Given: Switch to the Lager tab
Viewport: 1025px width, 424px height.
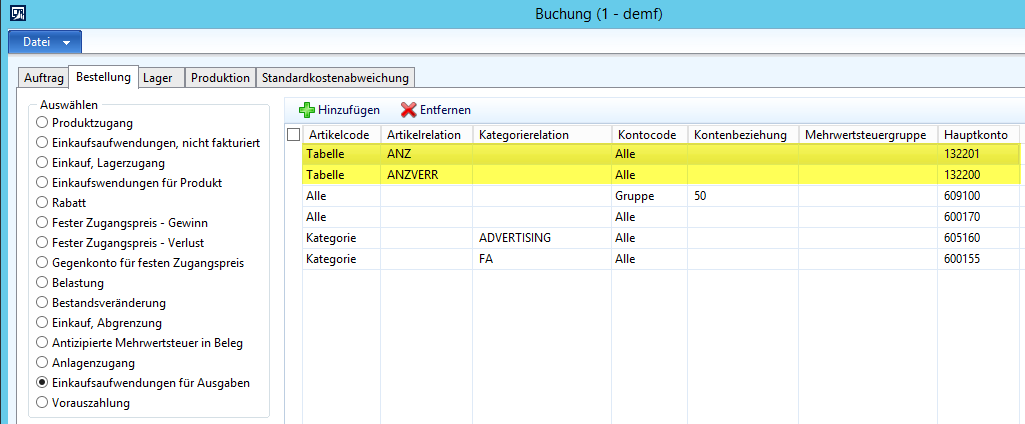Looking at the screenshot, I should coord(158,78).
